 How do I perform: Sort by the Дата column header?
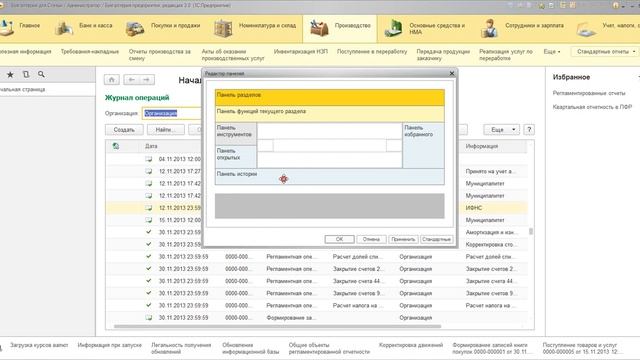click(151, 146)
